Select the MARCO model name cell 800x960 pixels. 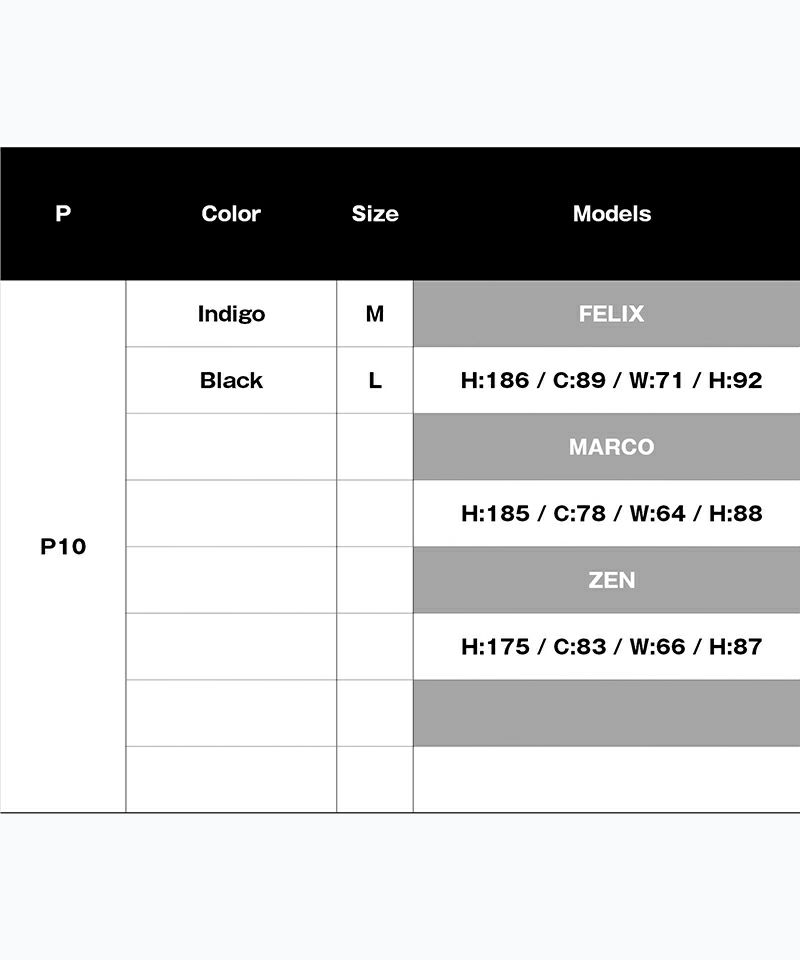611,447
